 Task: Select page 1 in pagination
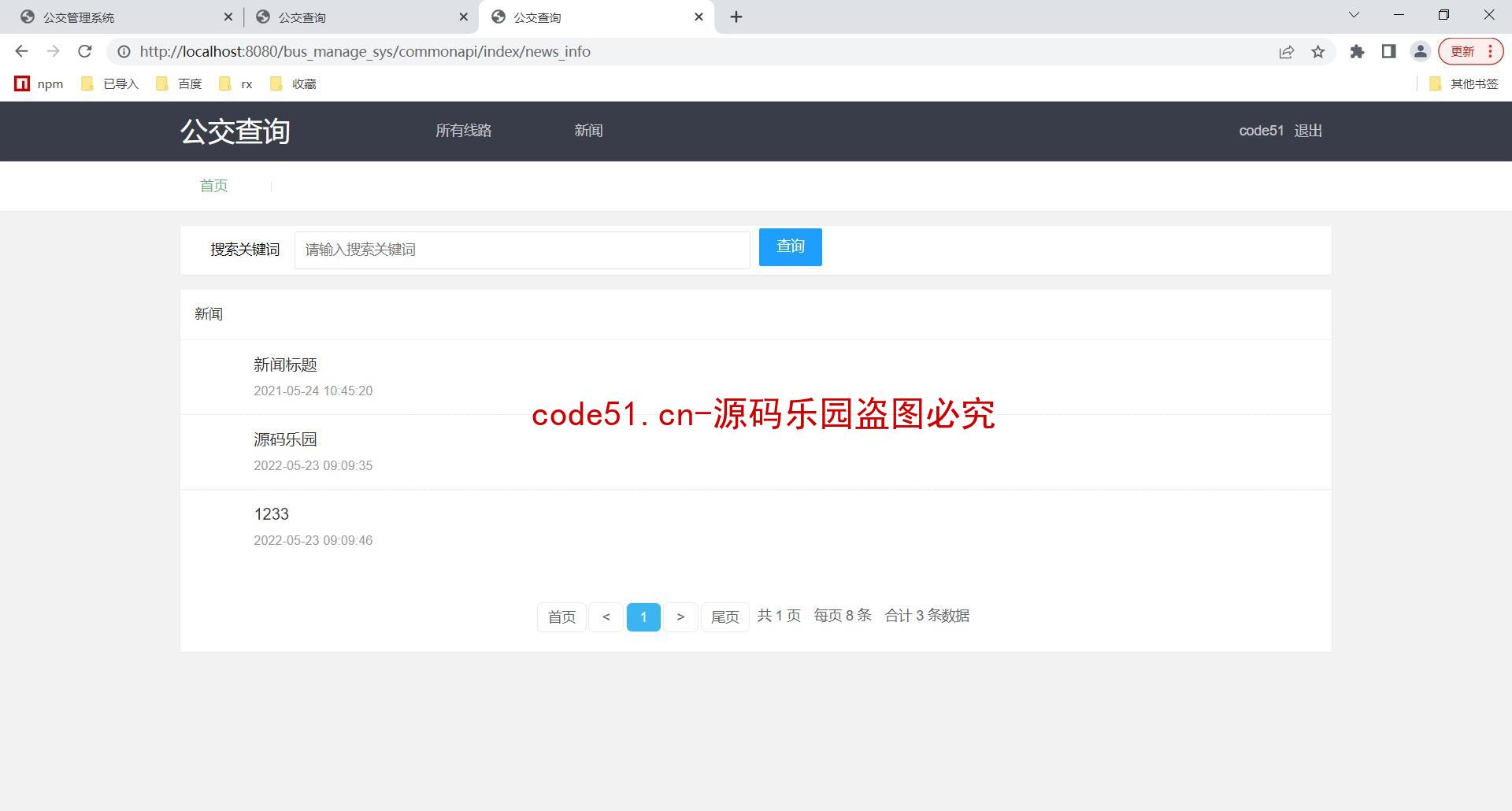click(643, 617)
